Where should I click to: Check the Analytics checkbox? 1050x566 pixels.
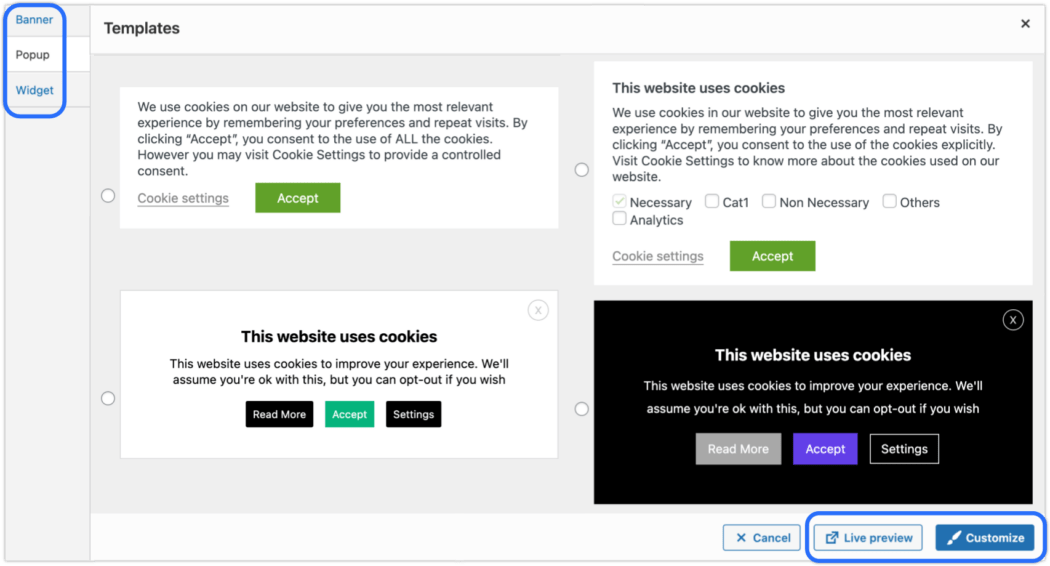tap(619, 218)
